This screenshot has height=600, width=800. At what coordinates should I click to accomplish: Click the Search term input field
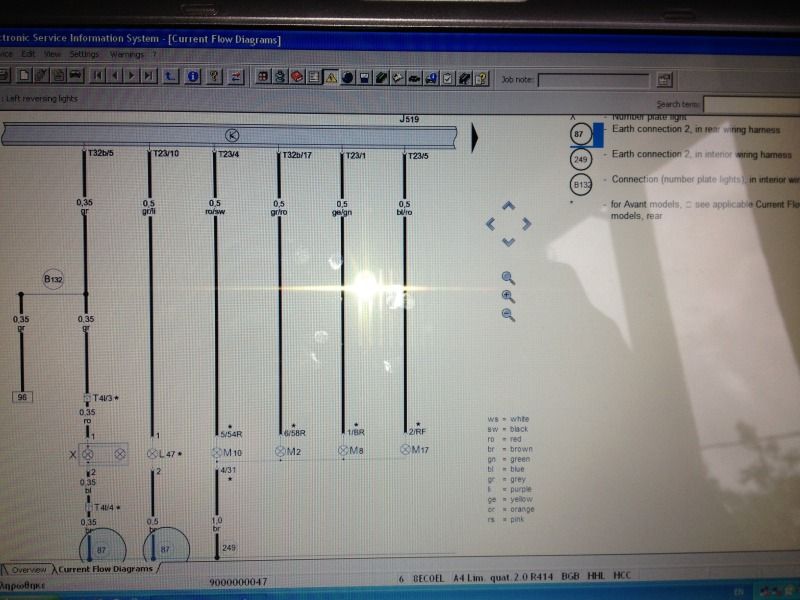(x=750, y=104)
